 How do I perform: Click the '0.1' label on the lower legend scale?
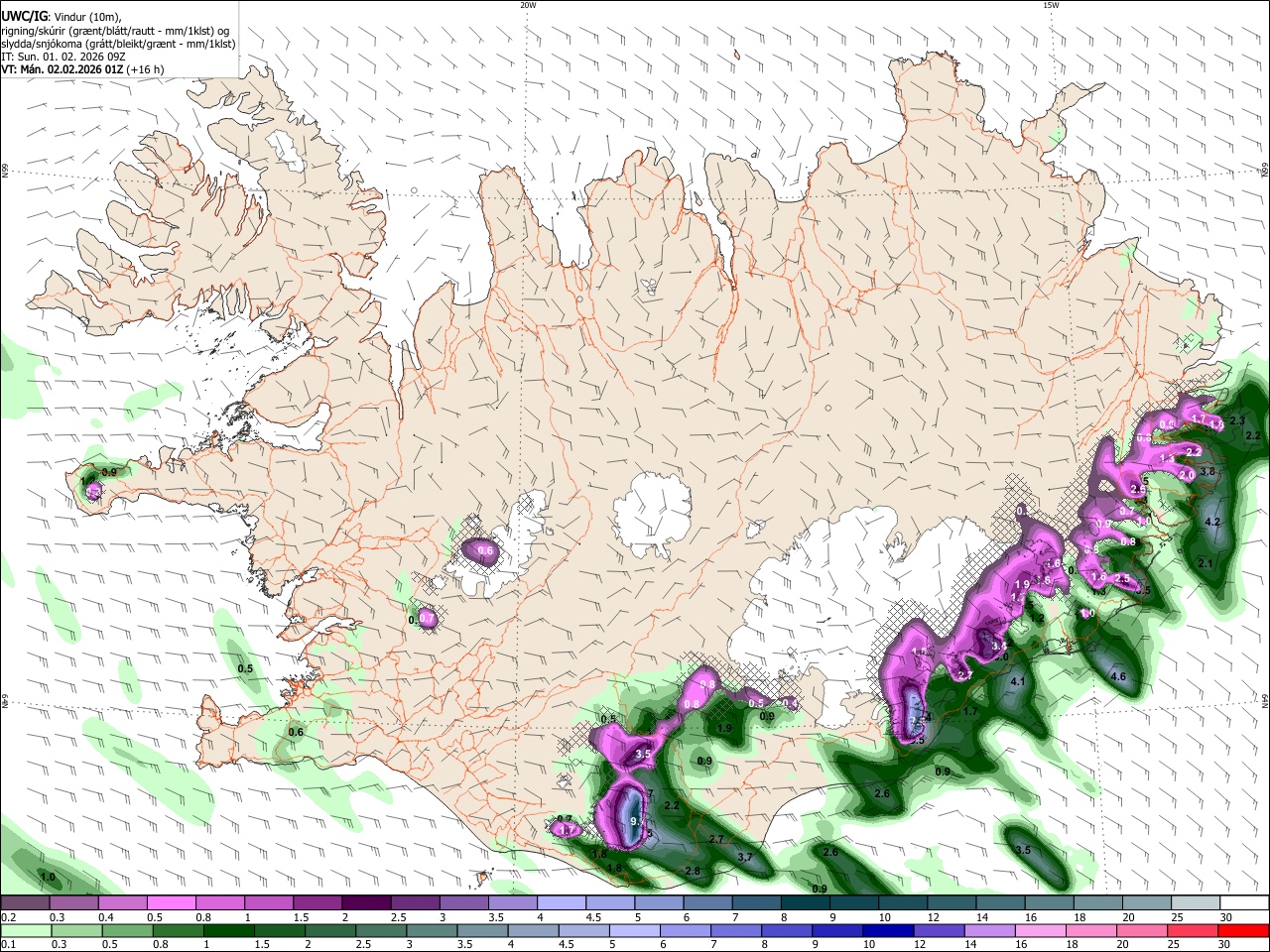[x=8, y=945]
